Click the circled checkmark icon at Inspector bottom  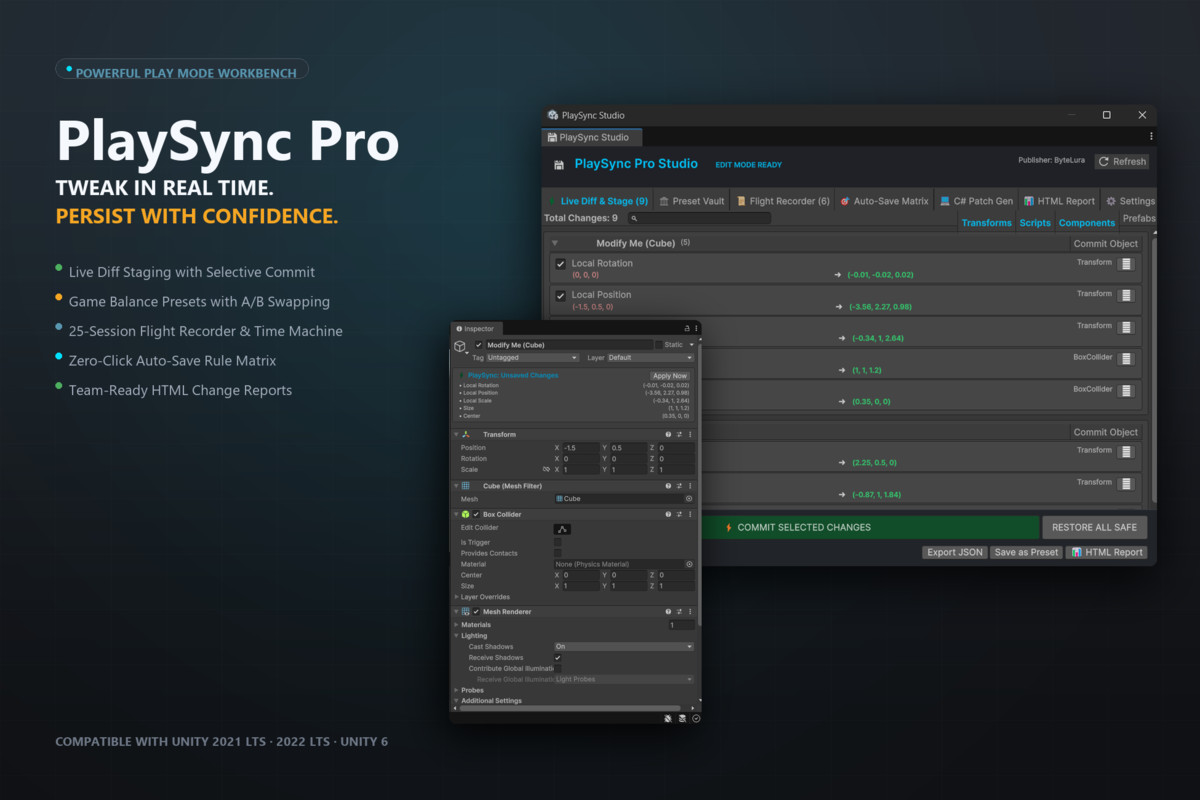click(x=696, y=718)
